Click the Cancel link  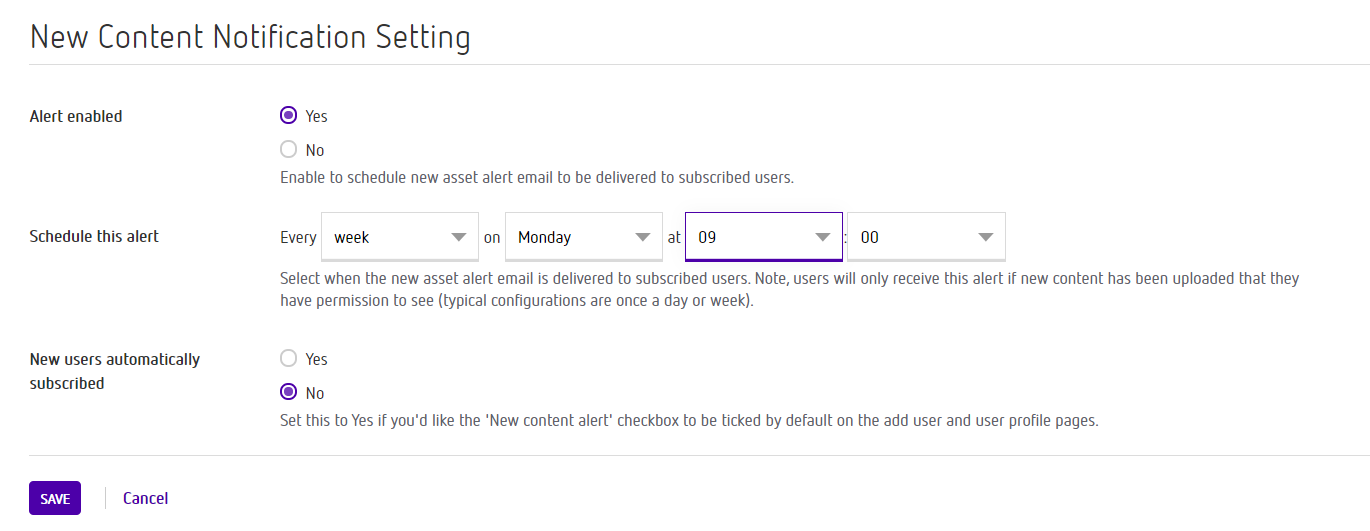pos(145,498)
